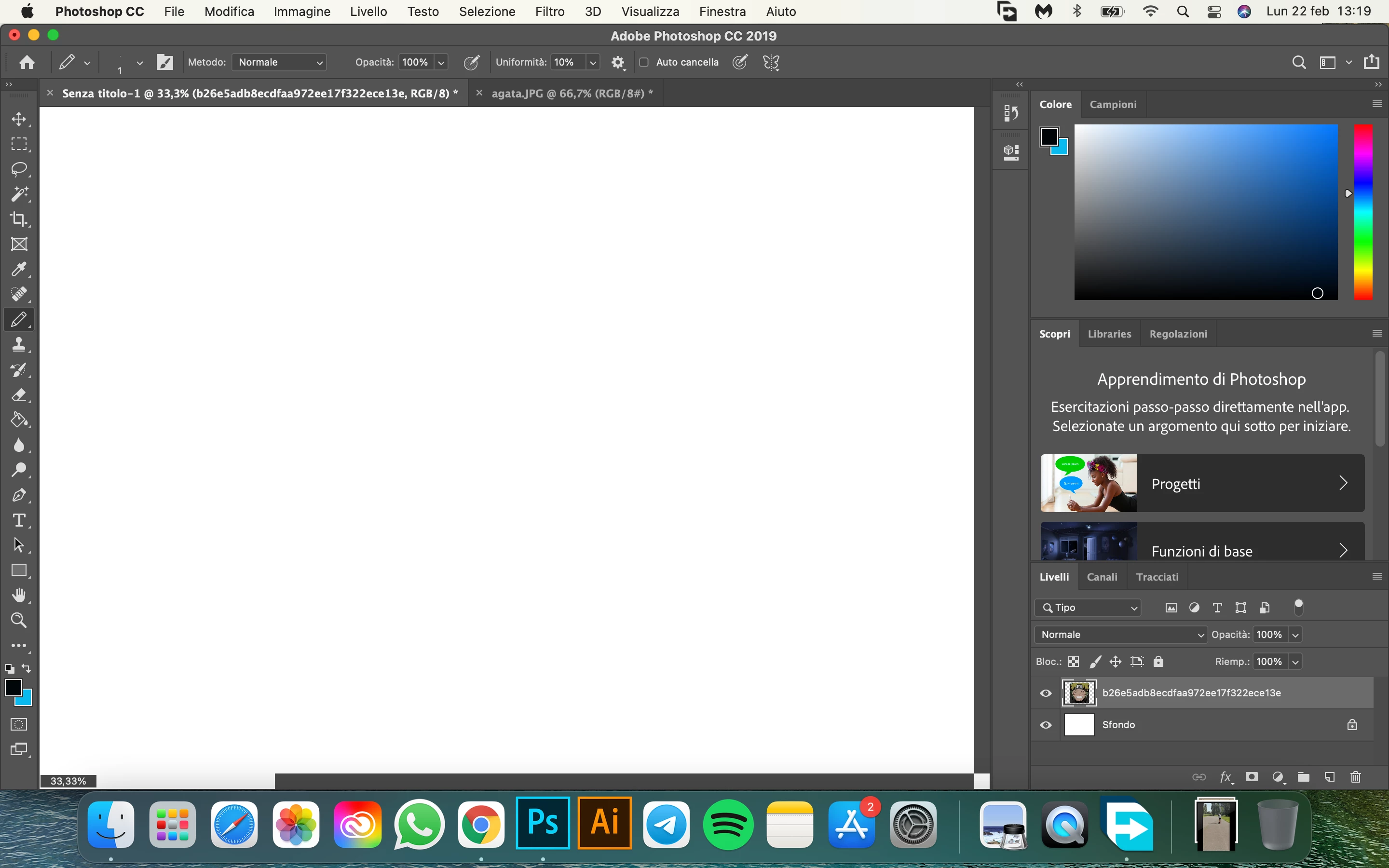This screenshot has width=1389, height=868.
Task: Expand the Uniformità percentage dropdown arrow
Action: point(593,62)
